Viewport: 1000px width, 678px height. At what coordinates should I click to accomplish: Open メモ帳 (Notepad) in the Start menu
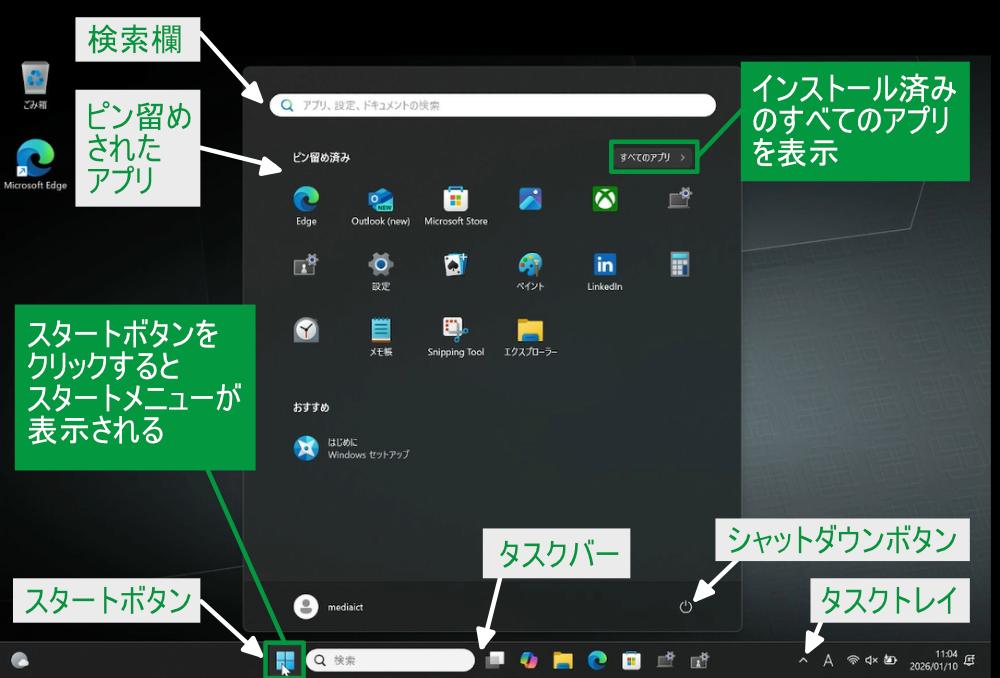click(x=380, y=331)
